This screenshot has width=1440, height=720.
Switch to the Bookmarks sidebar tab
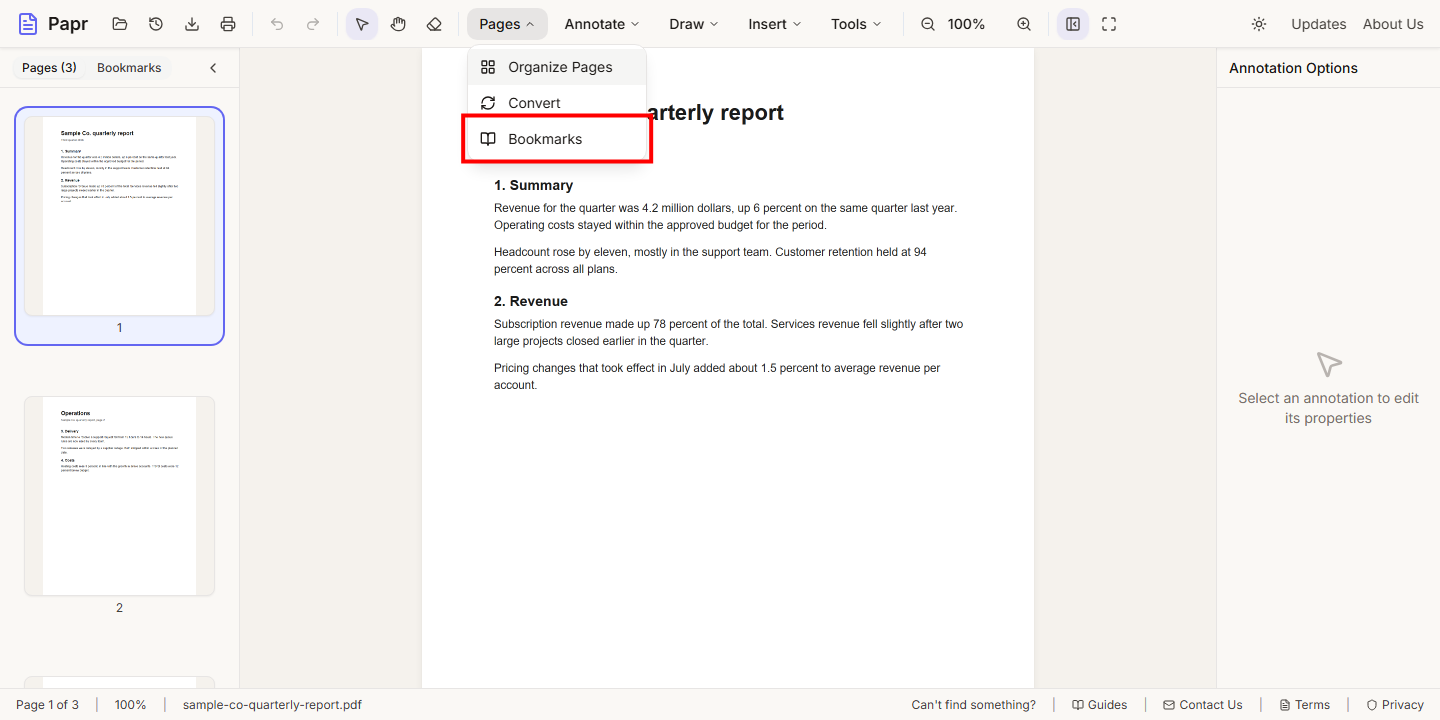[129, 68]
